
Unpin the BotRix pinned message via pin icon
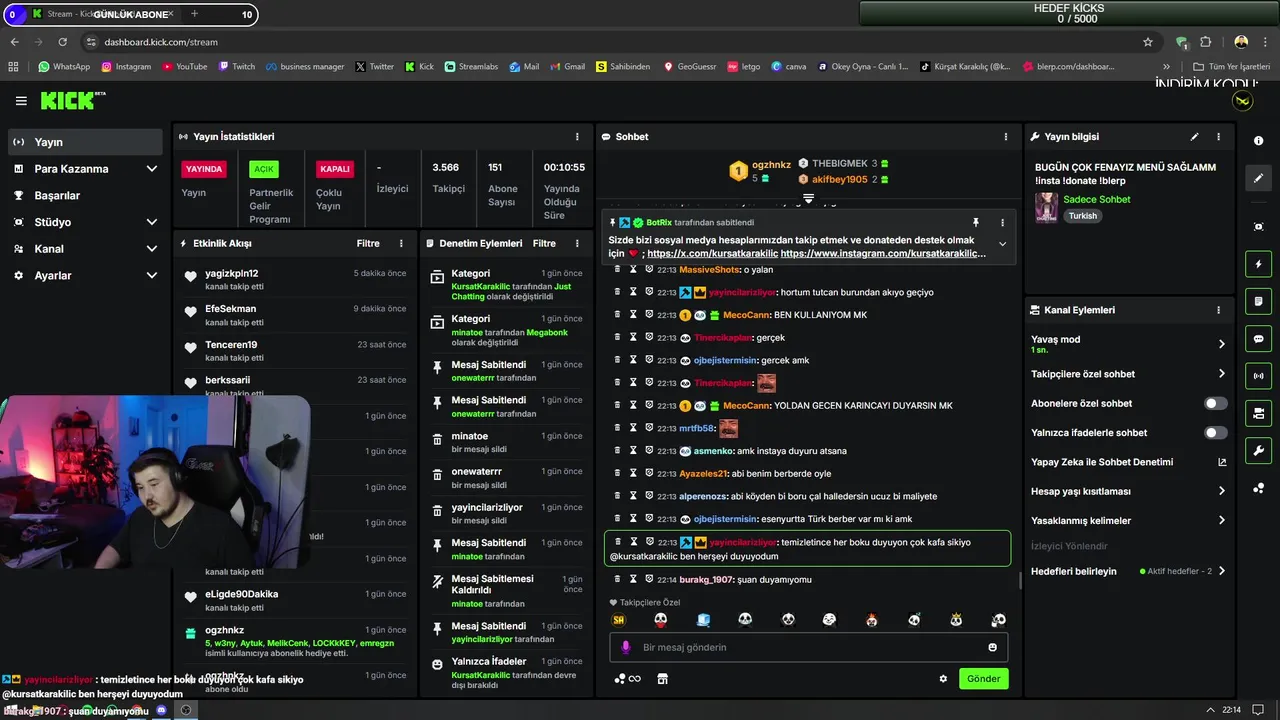tap(976, 222)
